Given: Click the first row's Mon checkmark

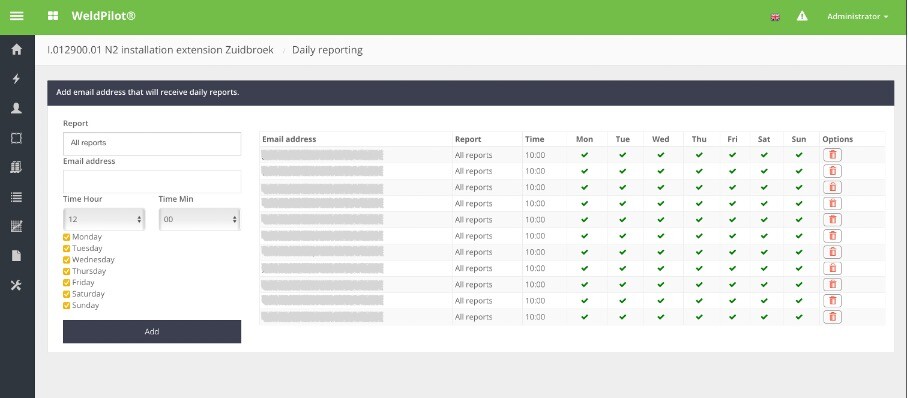Looking at the screenshot, I should click(584, 155).
